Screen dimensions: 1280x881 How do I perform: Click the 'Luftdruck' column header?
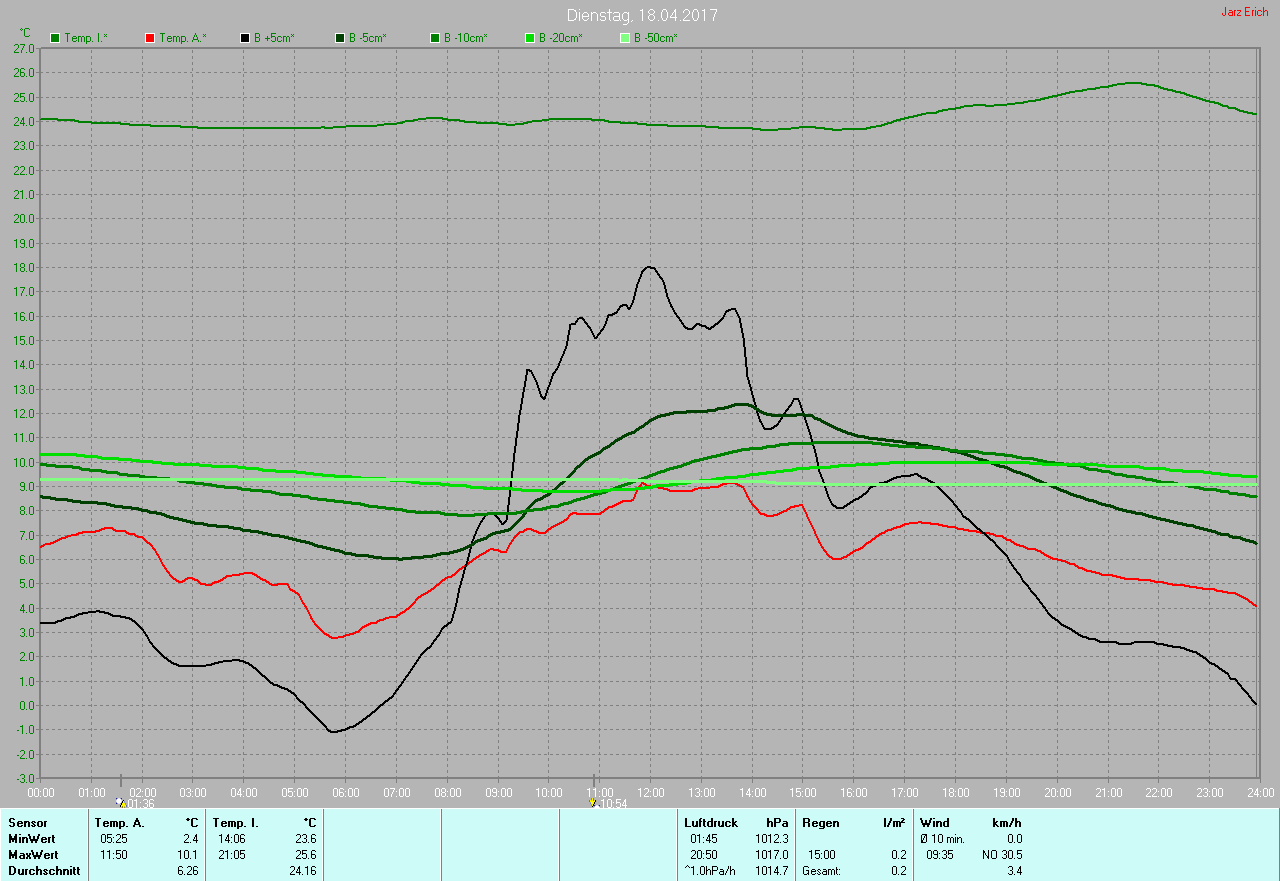[710, 823]
